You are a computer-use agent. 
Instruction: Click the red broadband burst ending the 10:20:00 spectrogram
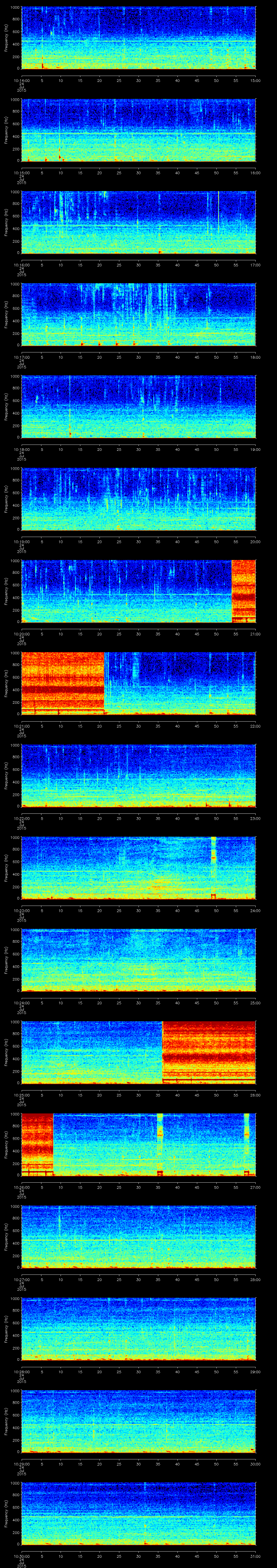click(x=243, y=591)
